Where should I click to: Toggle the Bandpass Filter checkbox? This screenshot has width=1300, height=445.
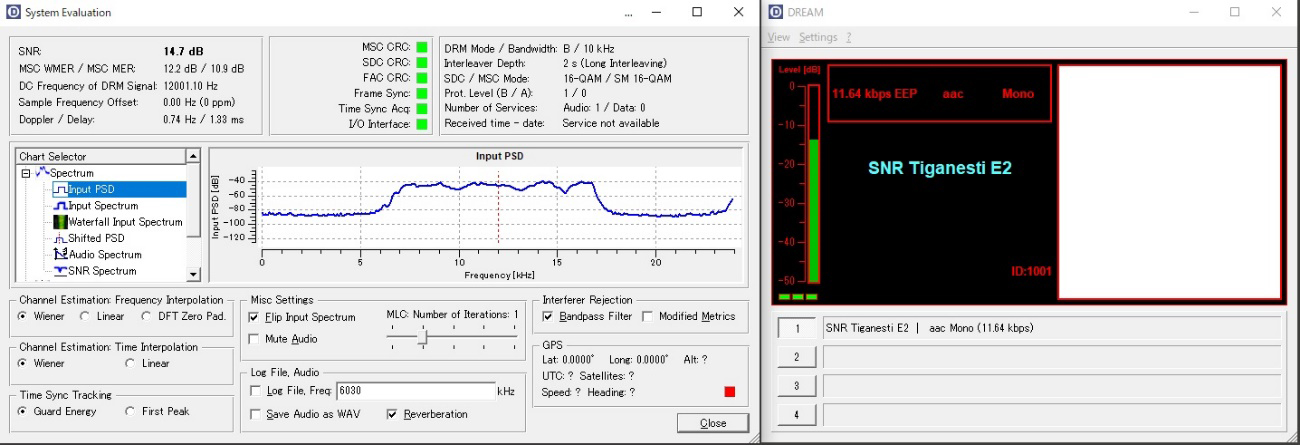coord(548,316)
